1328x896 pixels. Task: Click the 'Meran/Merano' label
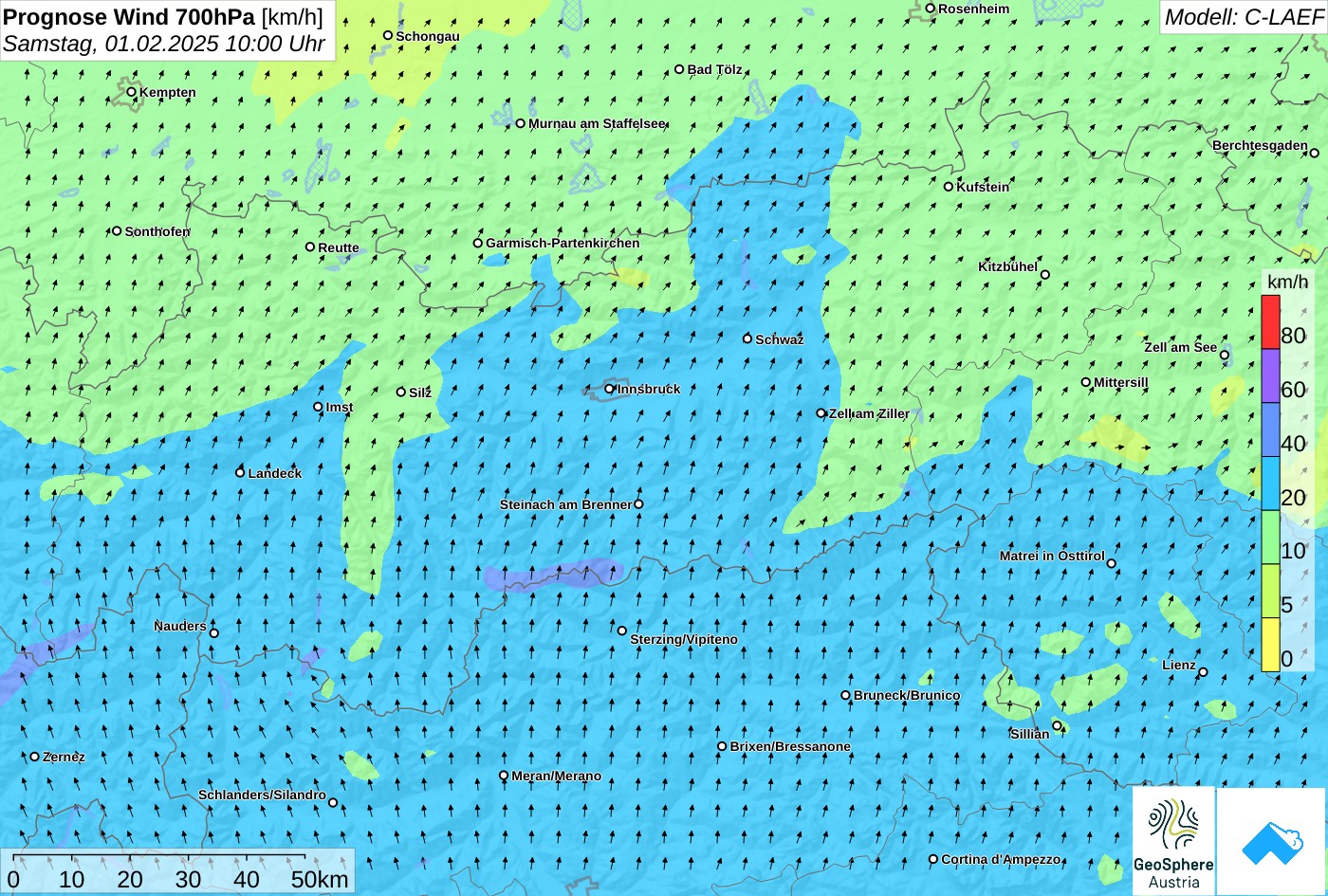(557, 776)
